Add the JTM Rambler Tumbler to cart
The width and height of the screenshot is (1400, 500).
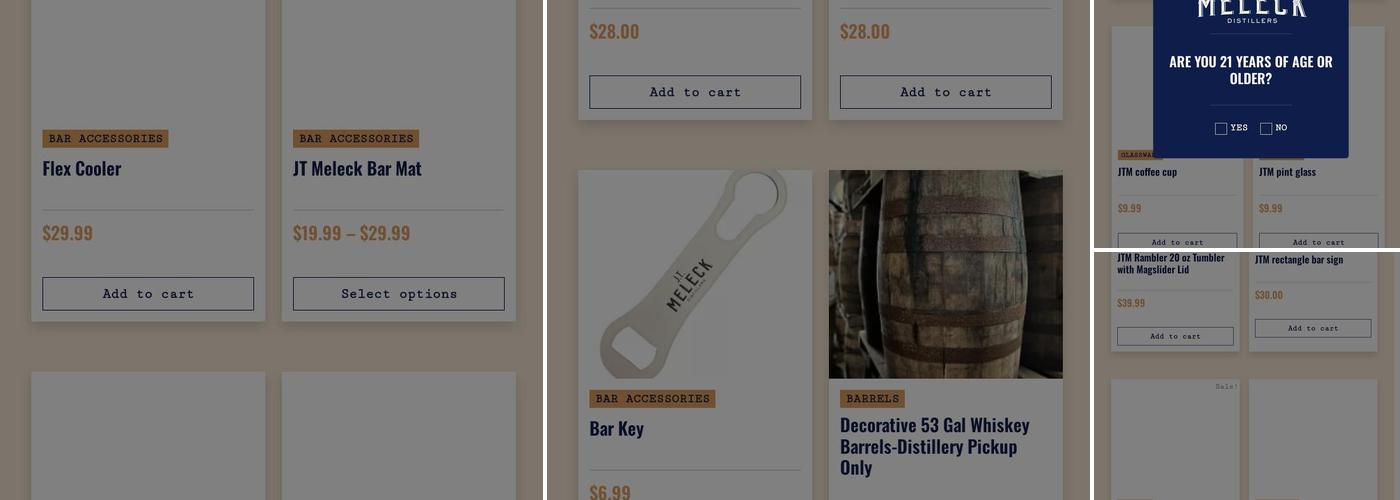pyautogui.click(x=1175, y=336)
